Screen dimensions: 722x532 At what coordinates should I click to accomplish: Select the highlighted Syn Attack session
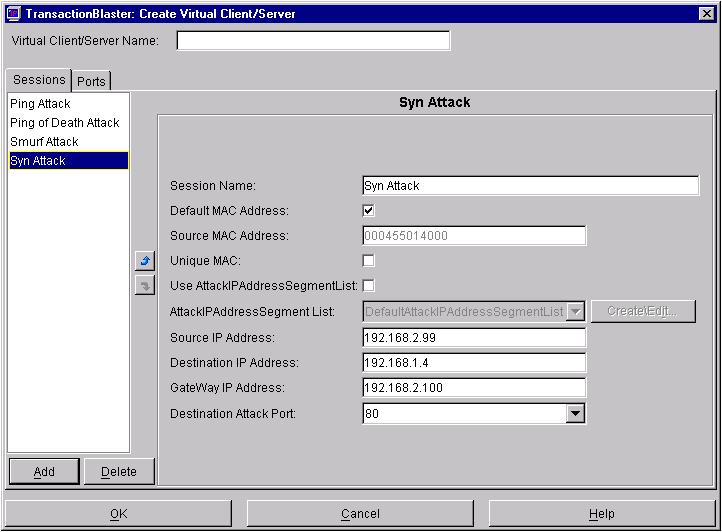(68, 161)
